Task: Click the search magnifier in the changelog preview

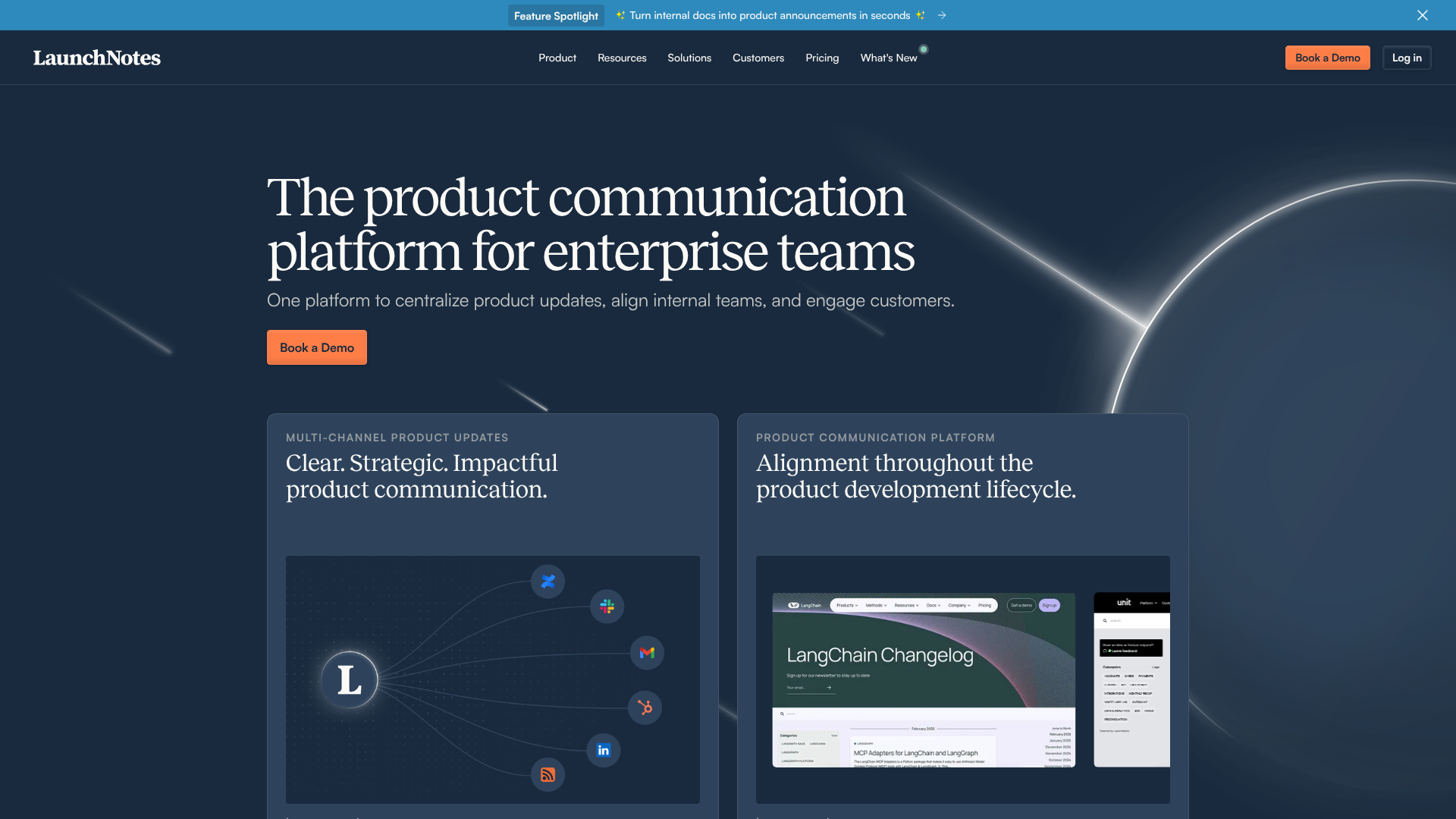Action: 780,714
